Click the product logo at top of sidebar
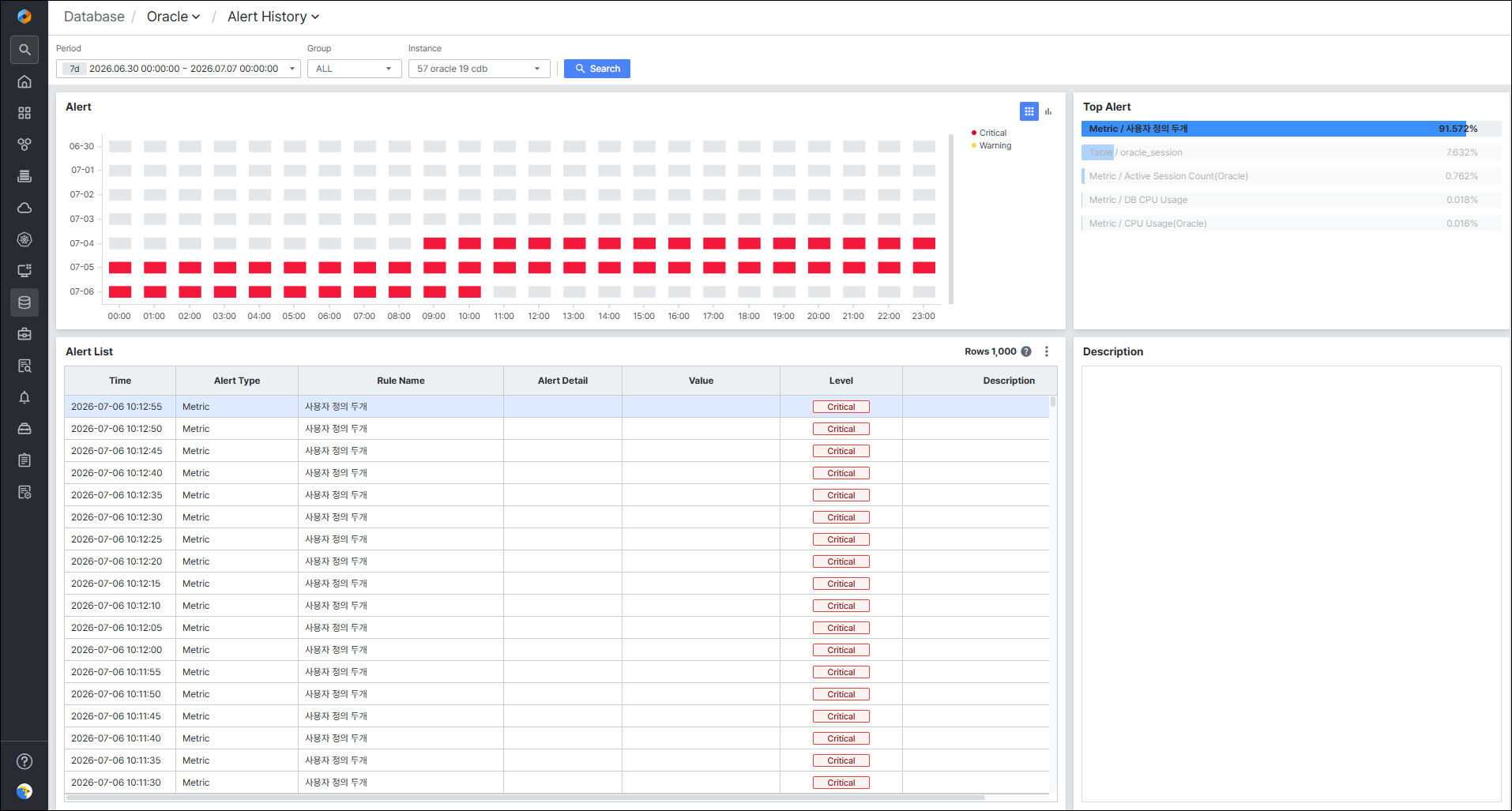1512x811 pixels. click(x=24, y=16)
